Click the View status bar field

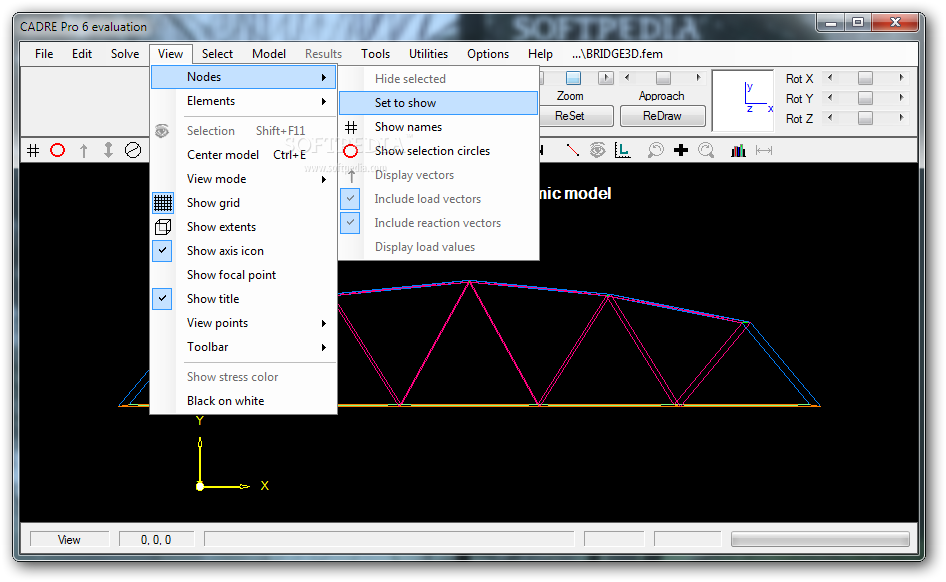click(x=69, y=540)
